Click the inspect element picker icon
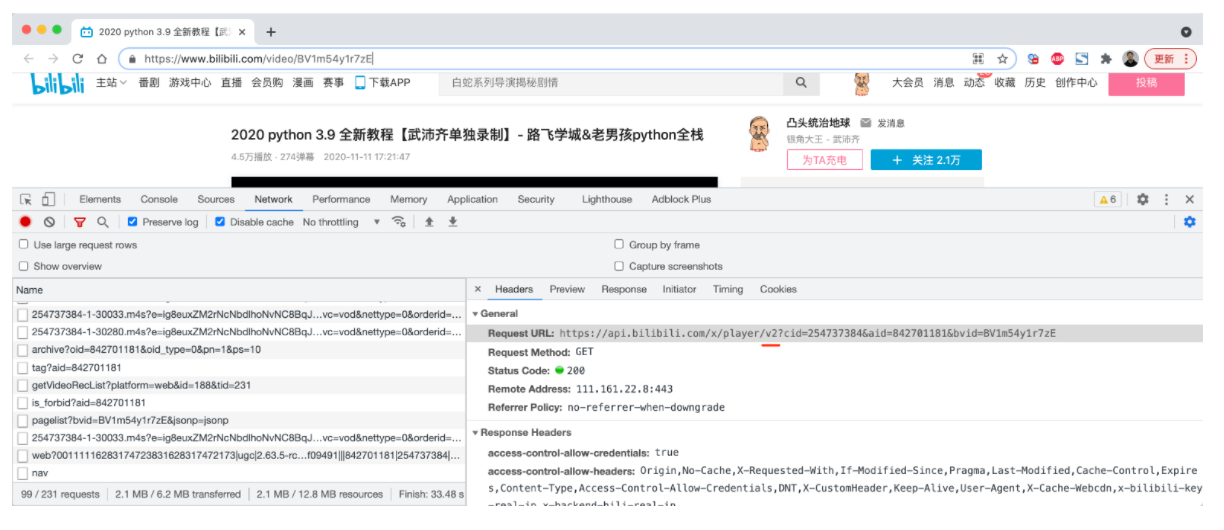This screenshot has height=530, width=1224. (26, 199)
